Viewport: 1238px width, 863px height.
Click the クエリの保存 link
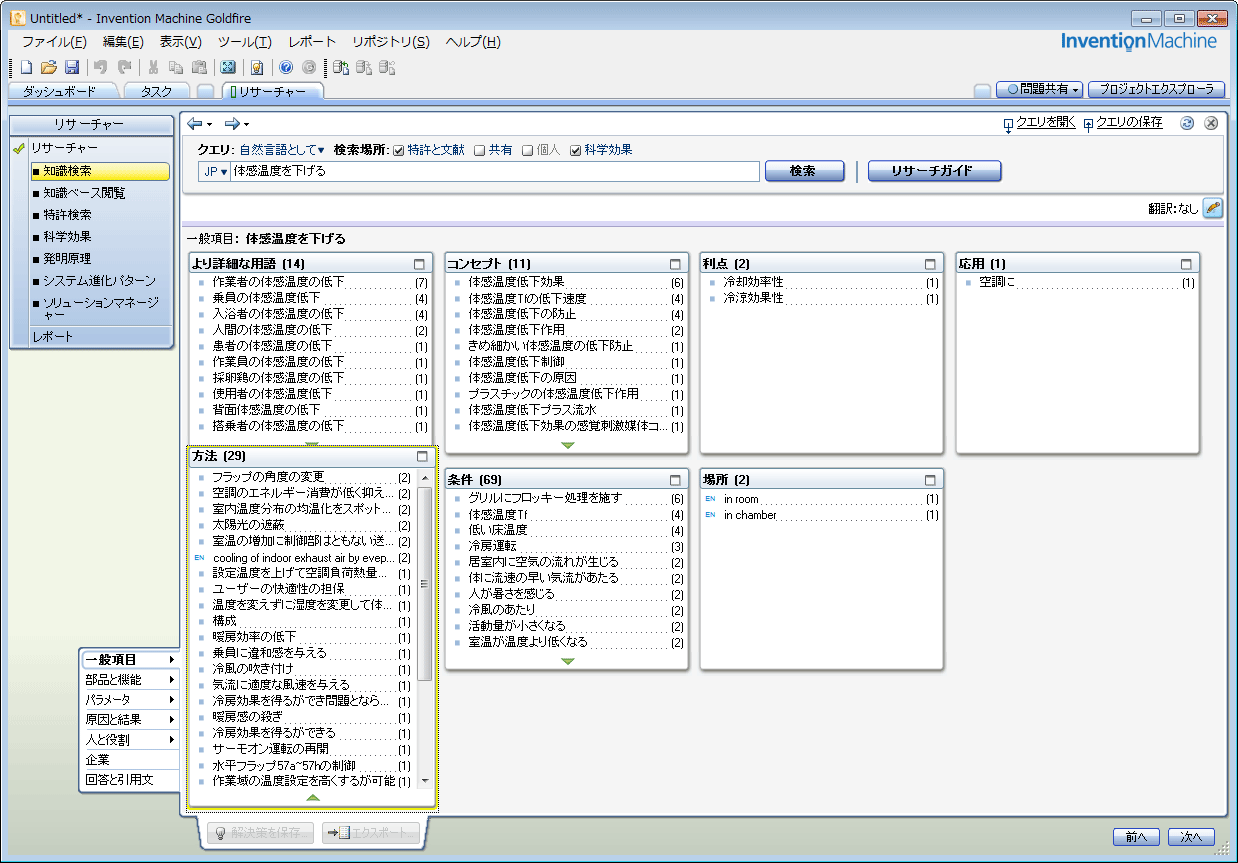click(1129, 122)
